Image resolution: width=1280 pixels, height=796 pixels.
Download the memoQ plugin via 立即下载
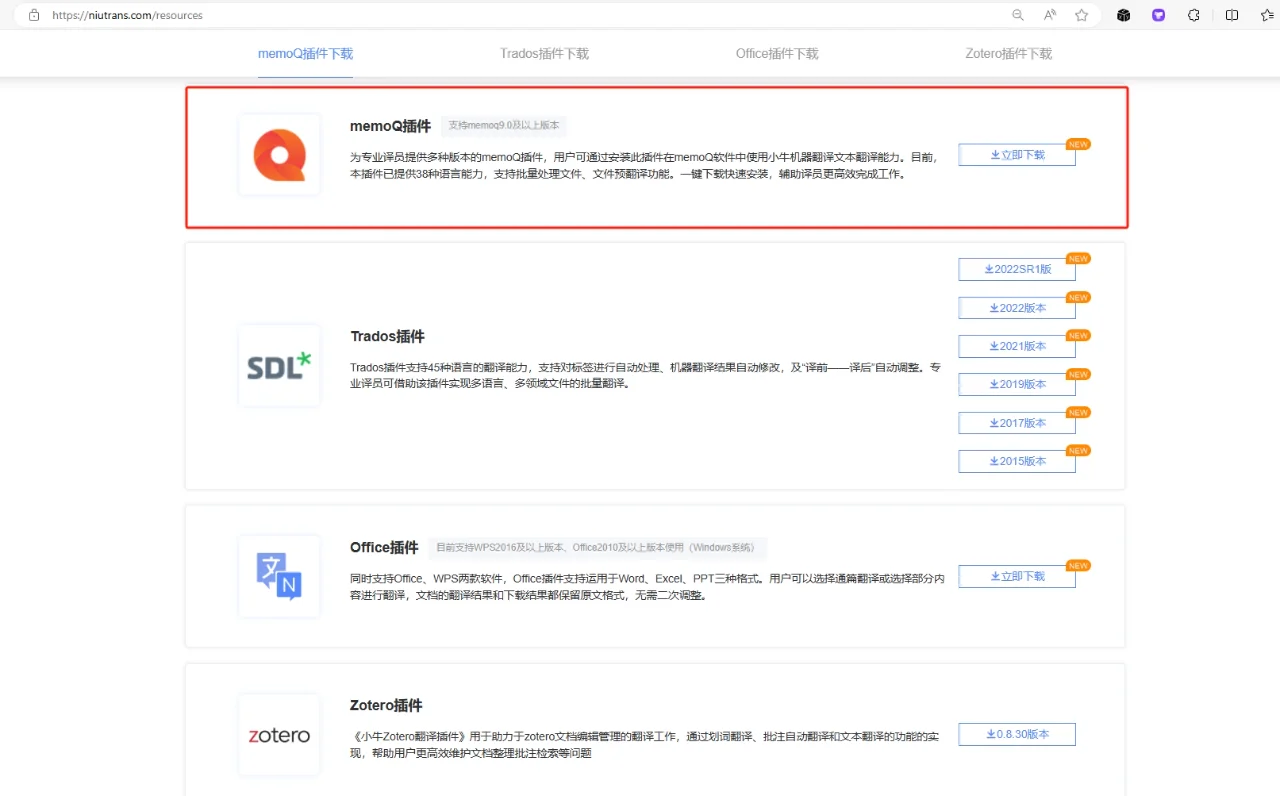(x=1017, y=154)
